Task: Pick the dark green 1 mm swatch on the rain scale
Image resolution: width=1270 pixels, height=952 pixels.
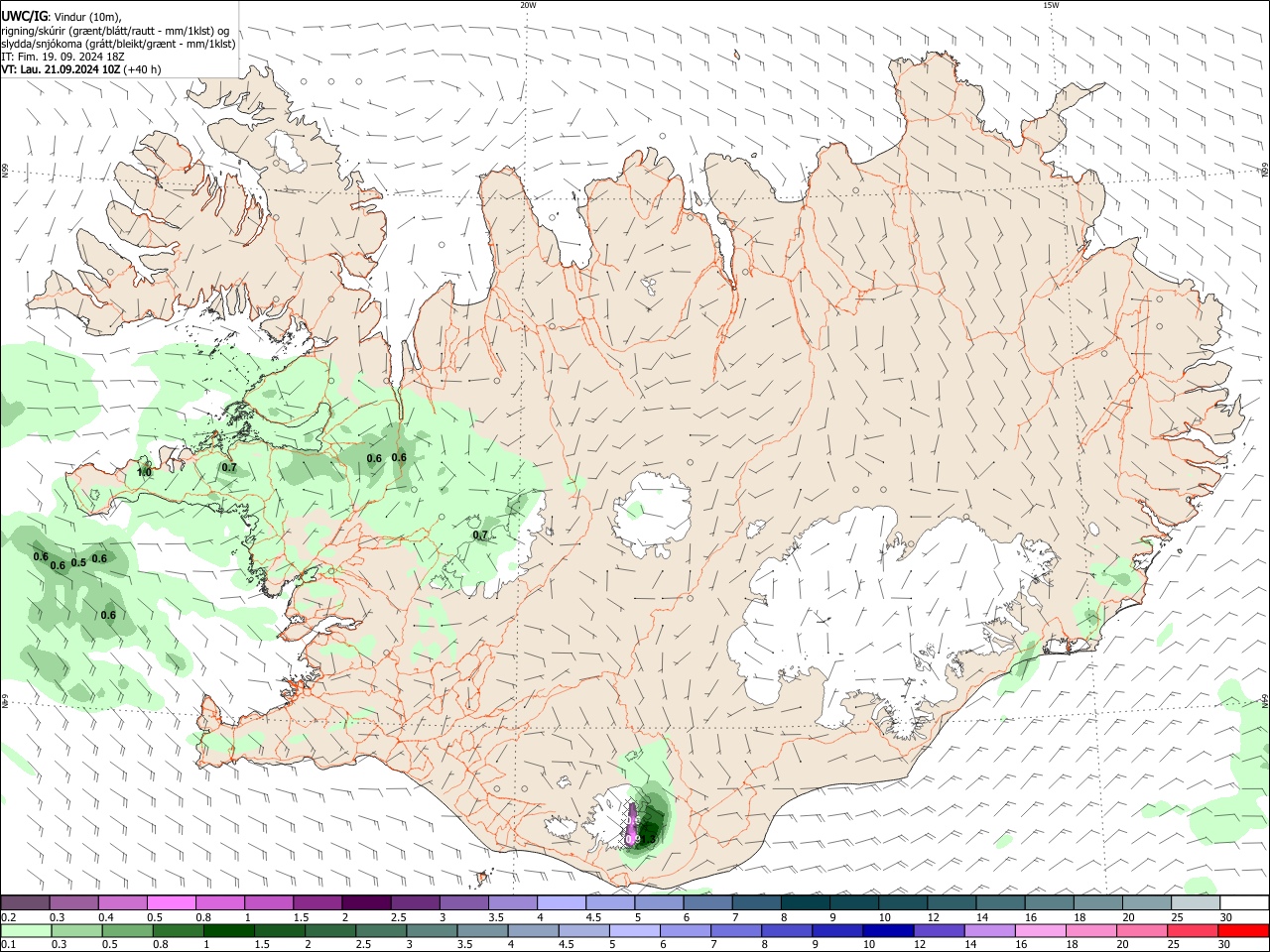Action: point(228,930)
